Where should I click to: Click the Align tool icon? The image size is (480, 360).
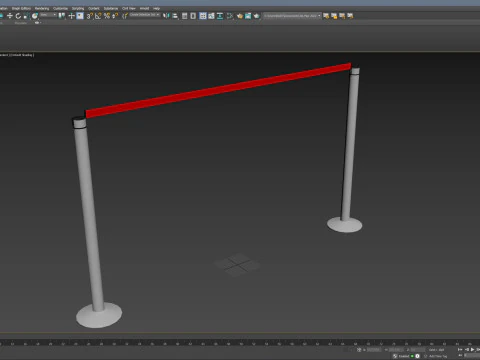[x=175, y=16]
